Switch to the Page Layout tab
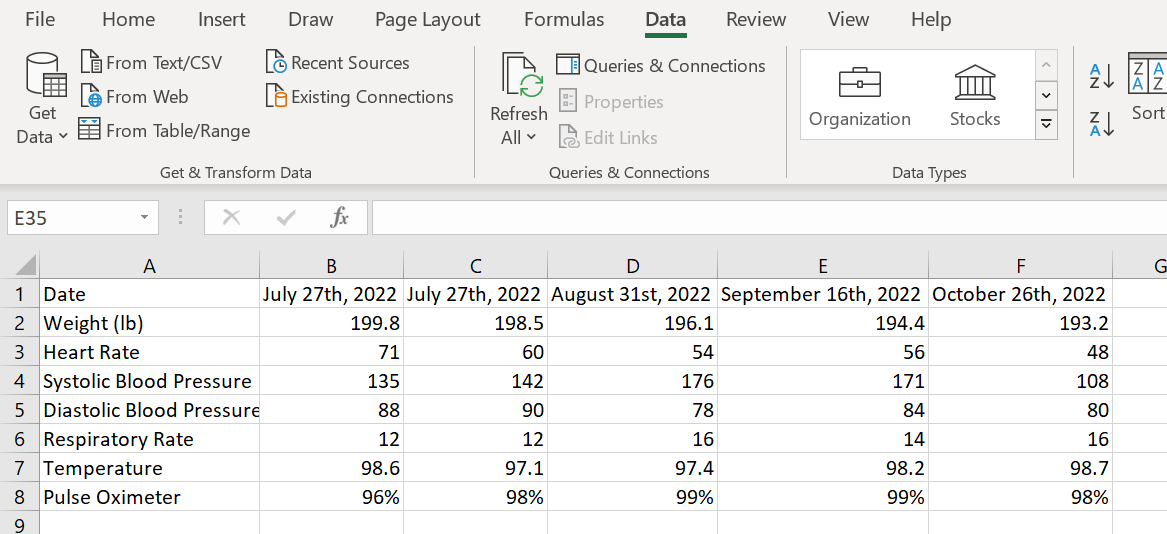 tap(428, 19)
